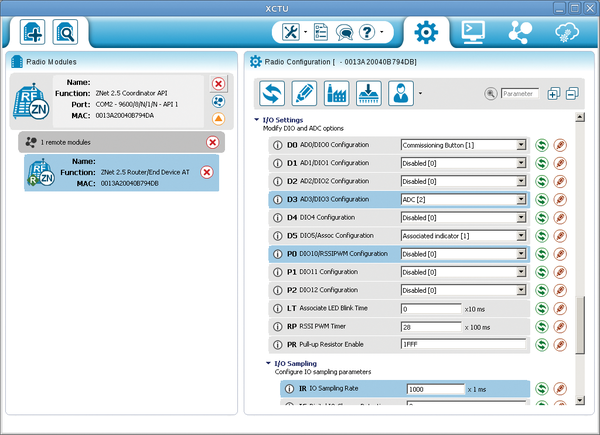Collapse the I/O Sampling section
Screen dimensions: 600x435
pos(268,363)
